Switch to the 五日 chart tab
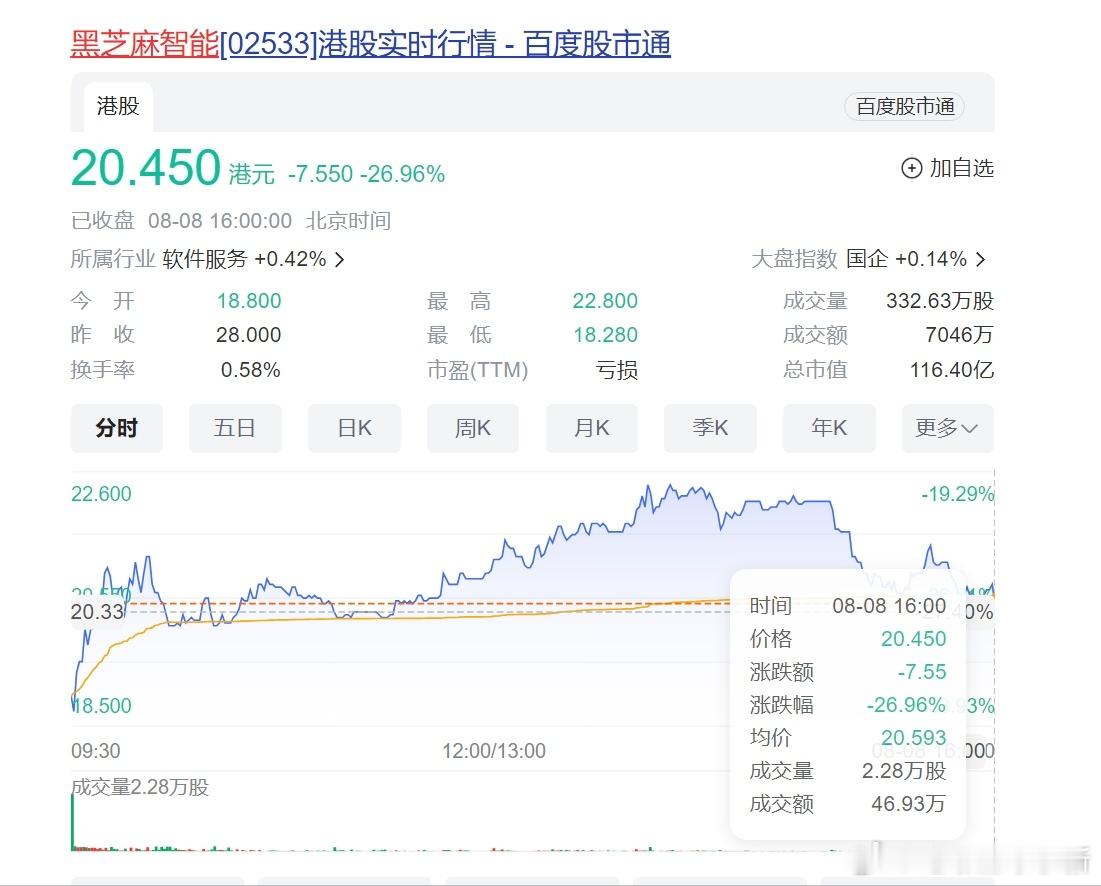 click(x=235, y=428)
